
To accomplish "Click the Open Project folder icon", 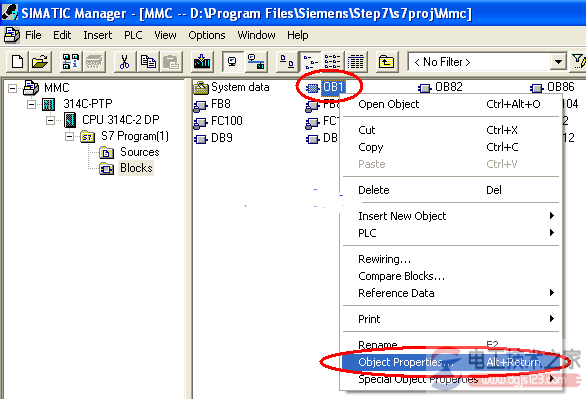I will point(40,62).
